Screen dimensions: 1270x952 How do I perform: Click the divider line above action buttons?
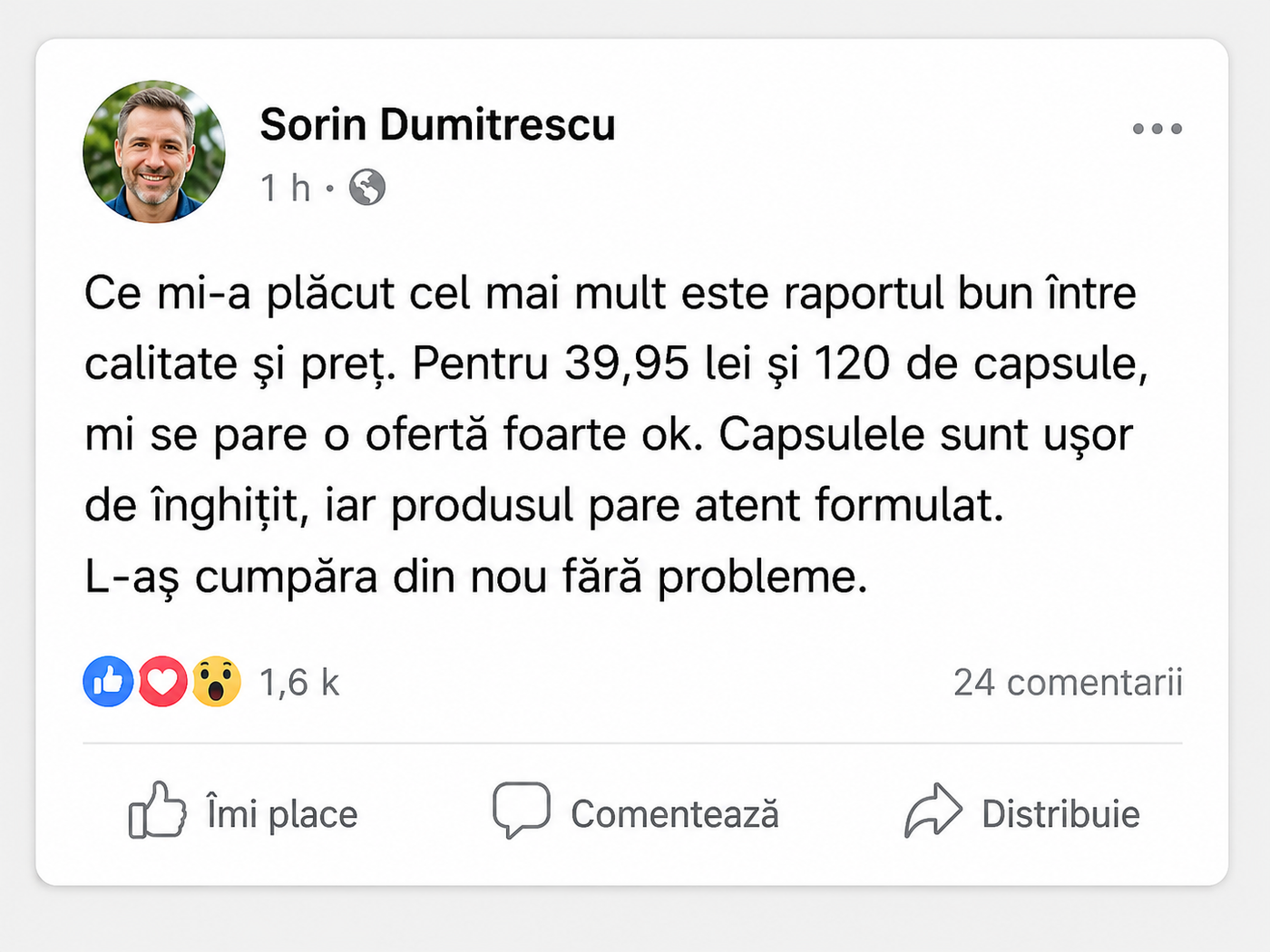tap(632, 743)
